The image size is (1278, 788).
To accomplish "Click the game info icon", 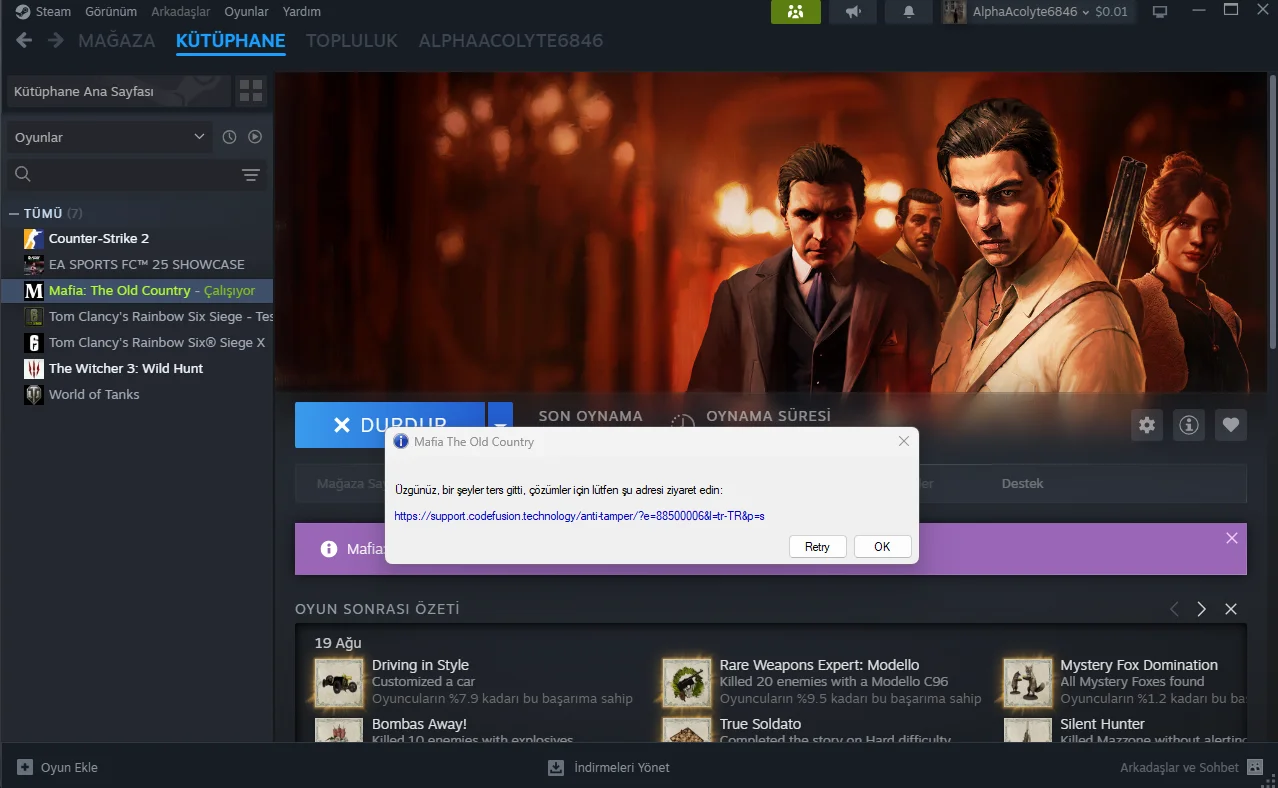I will pos(1189,425).
